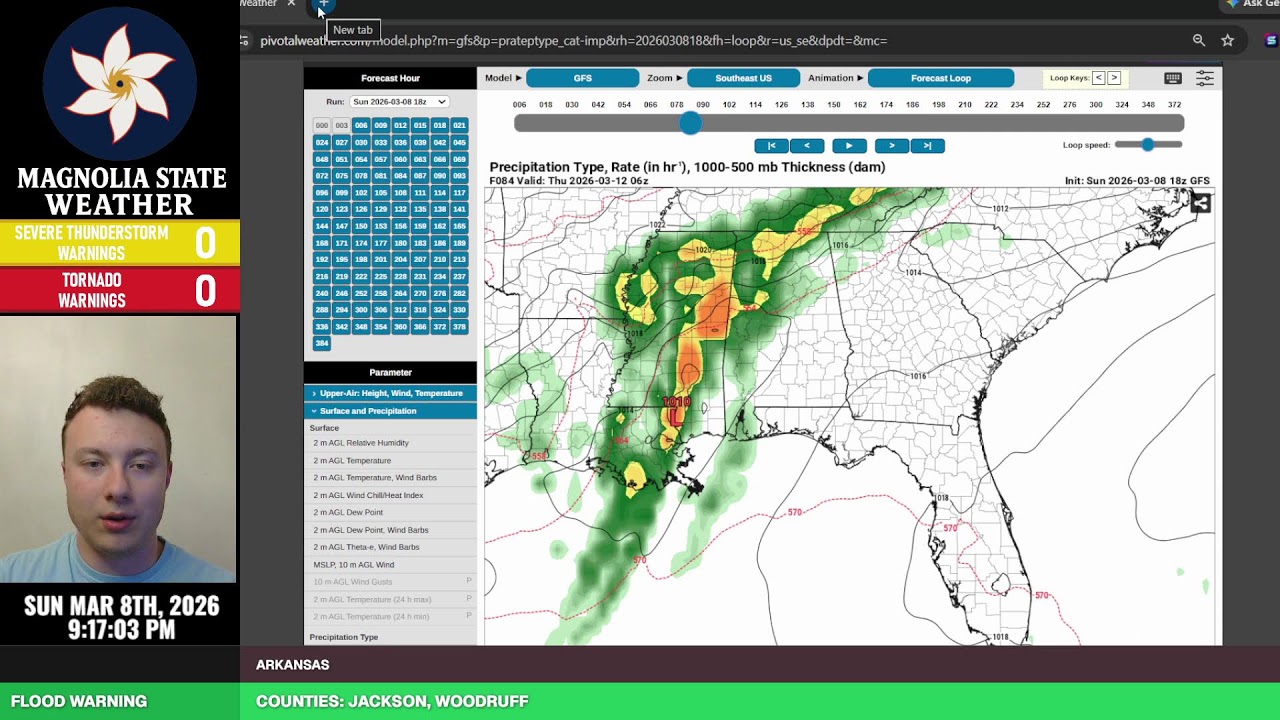Click the keyboard shortcuts icon
Viewport: 1280px width, 720px height.
(1173, 78)
